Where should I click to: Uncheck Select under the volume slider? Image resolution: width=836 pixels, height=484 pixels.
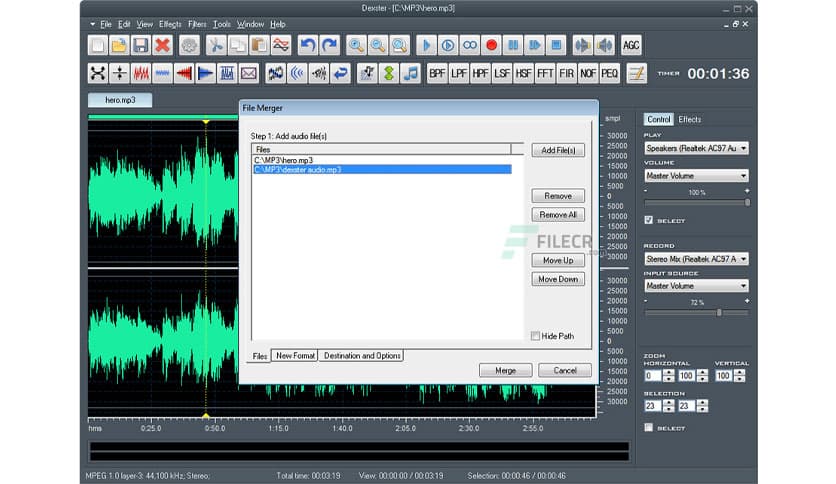tap(648, 220)
